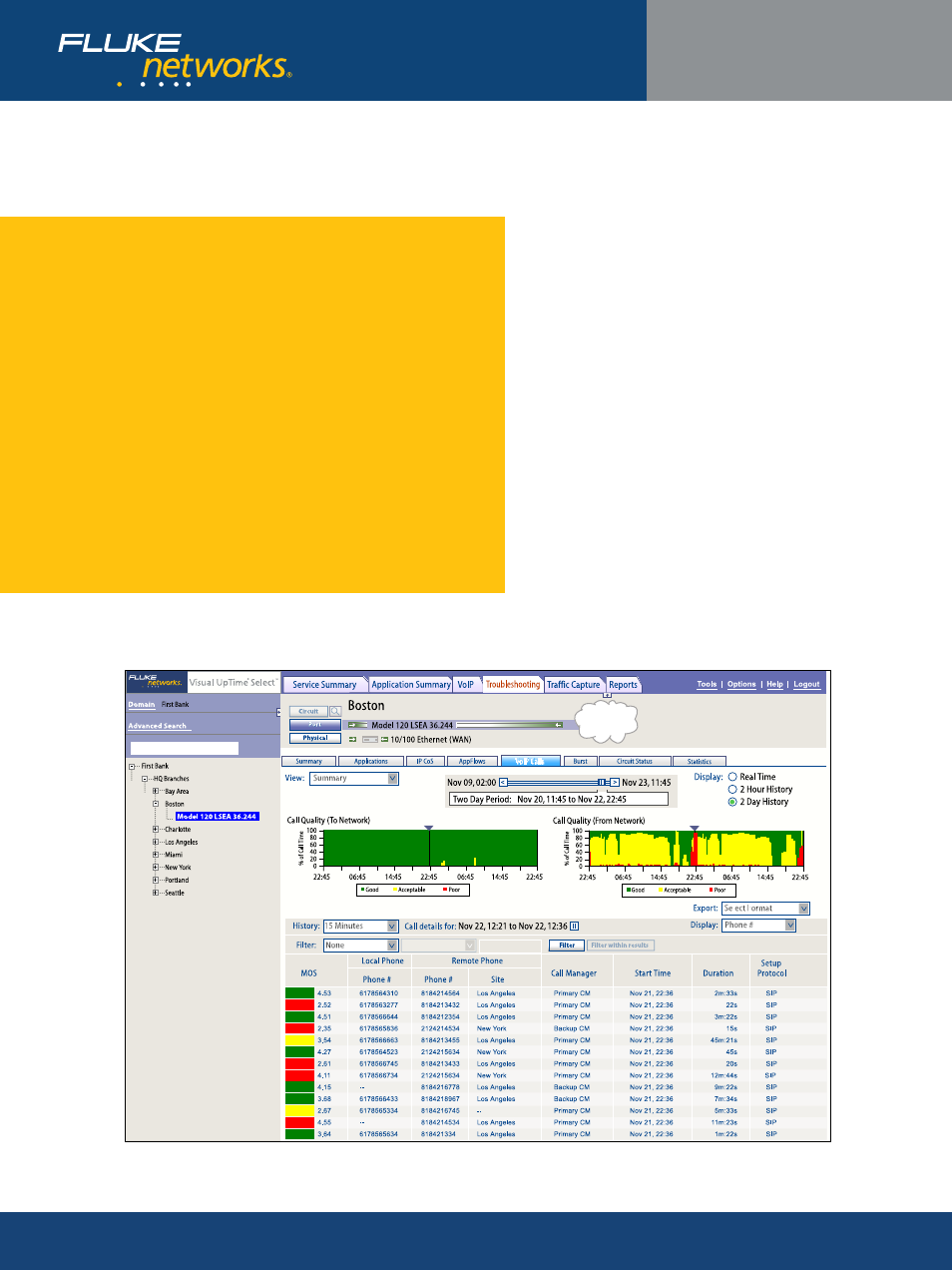Viewport: 952px width, 1270px height.
Task: Open the Statistics sub-tab
Action: click(x=700, y=762)
